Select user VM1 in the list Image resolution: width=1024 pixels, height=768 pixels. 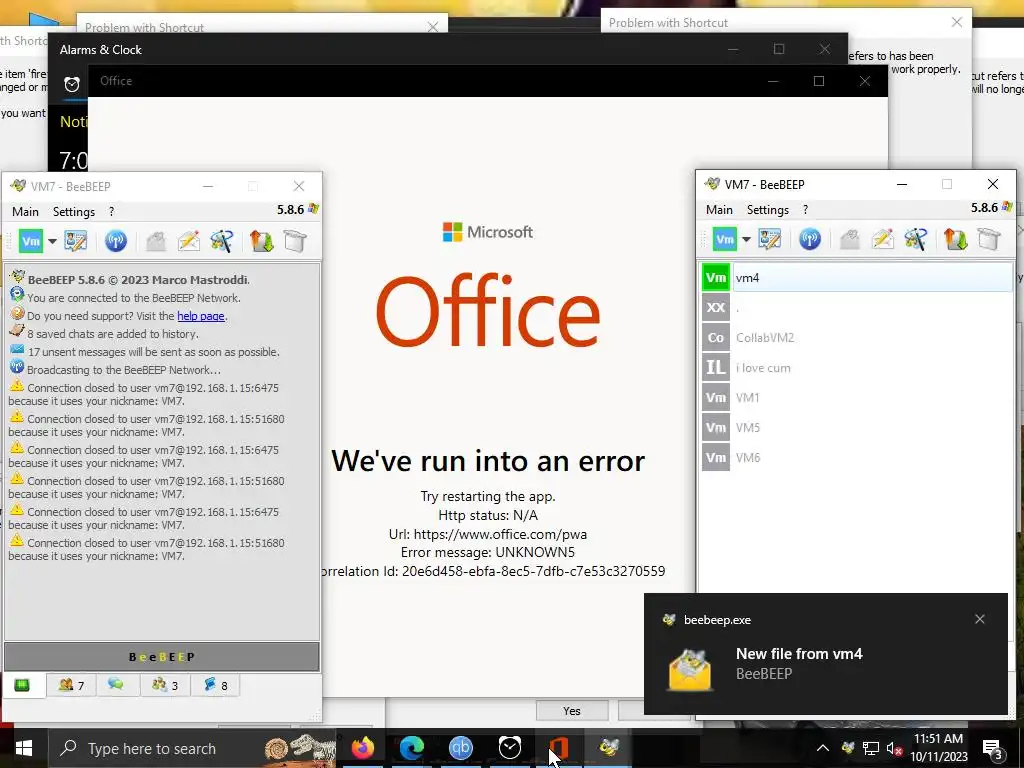[x=857, y=398]
